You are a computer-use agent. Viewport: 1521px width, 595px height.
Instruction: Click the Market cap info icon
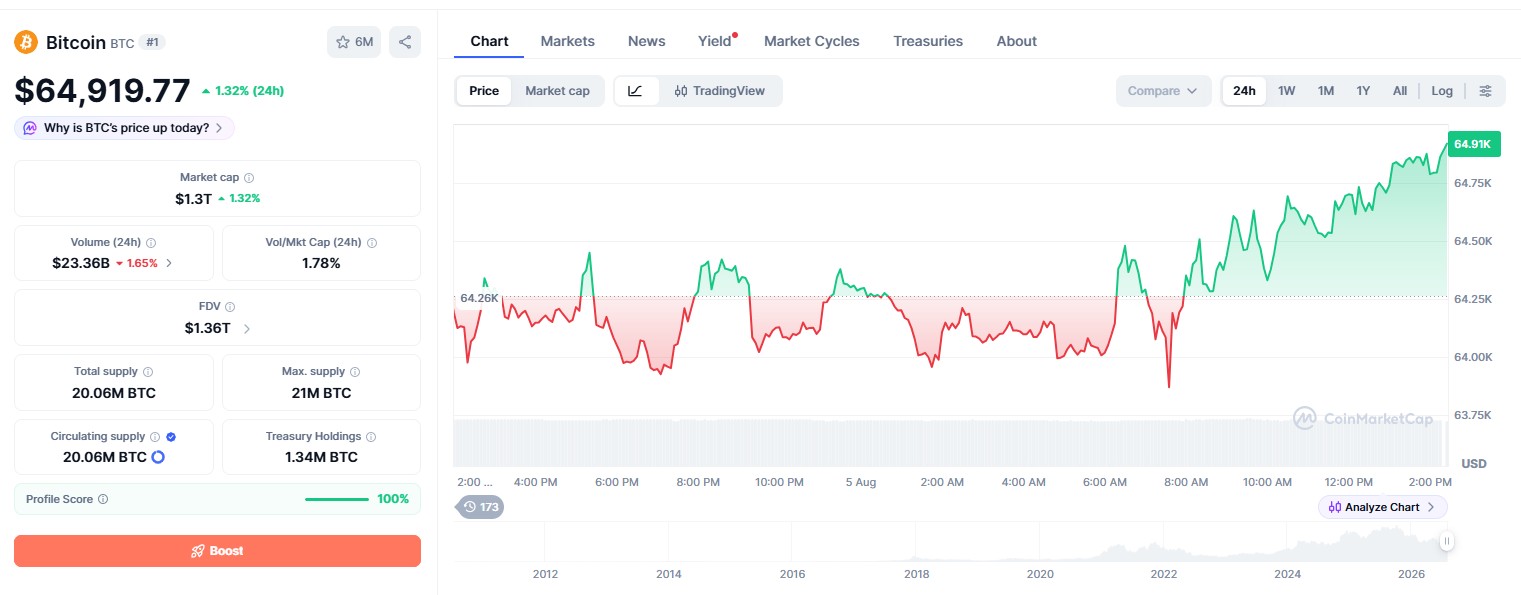[x=249, y=177]
